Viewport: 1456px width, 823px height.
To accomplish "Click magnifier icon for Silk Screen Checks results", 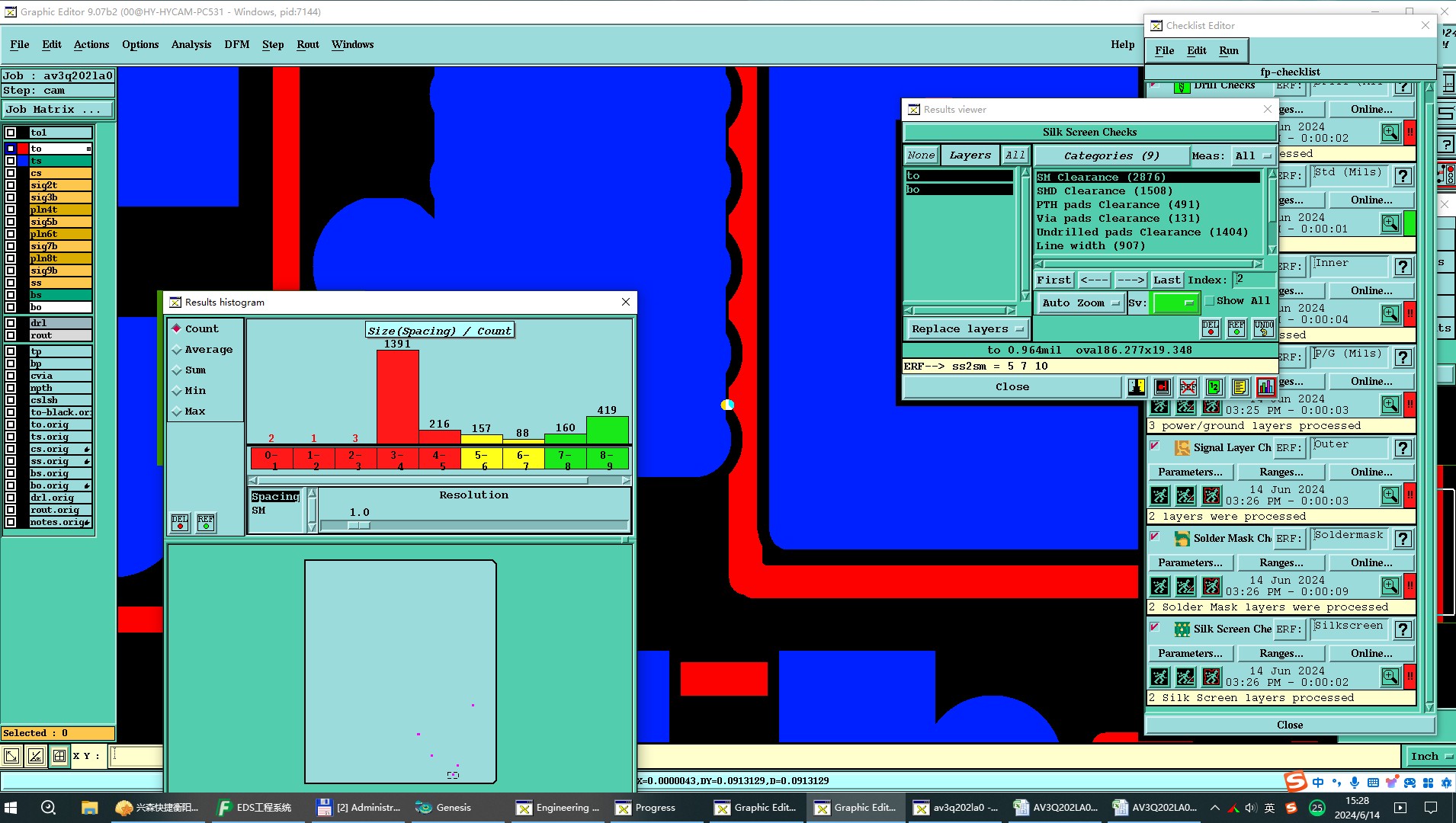I will 1390,677.
